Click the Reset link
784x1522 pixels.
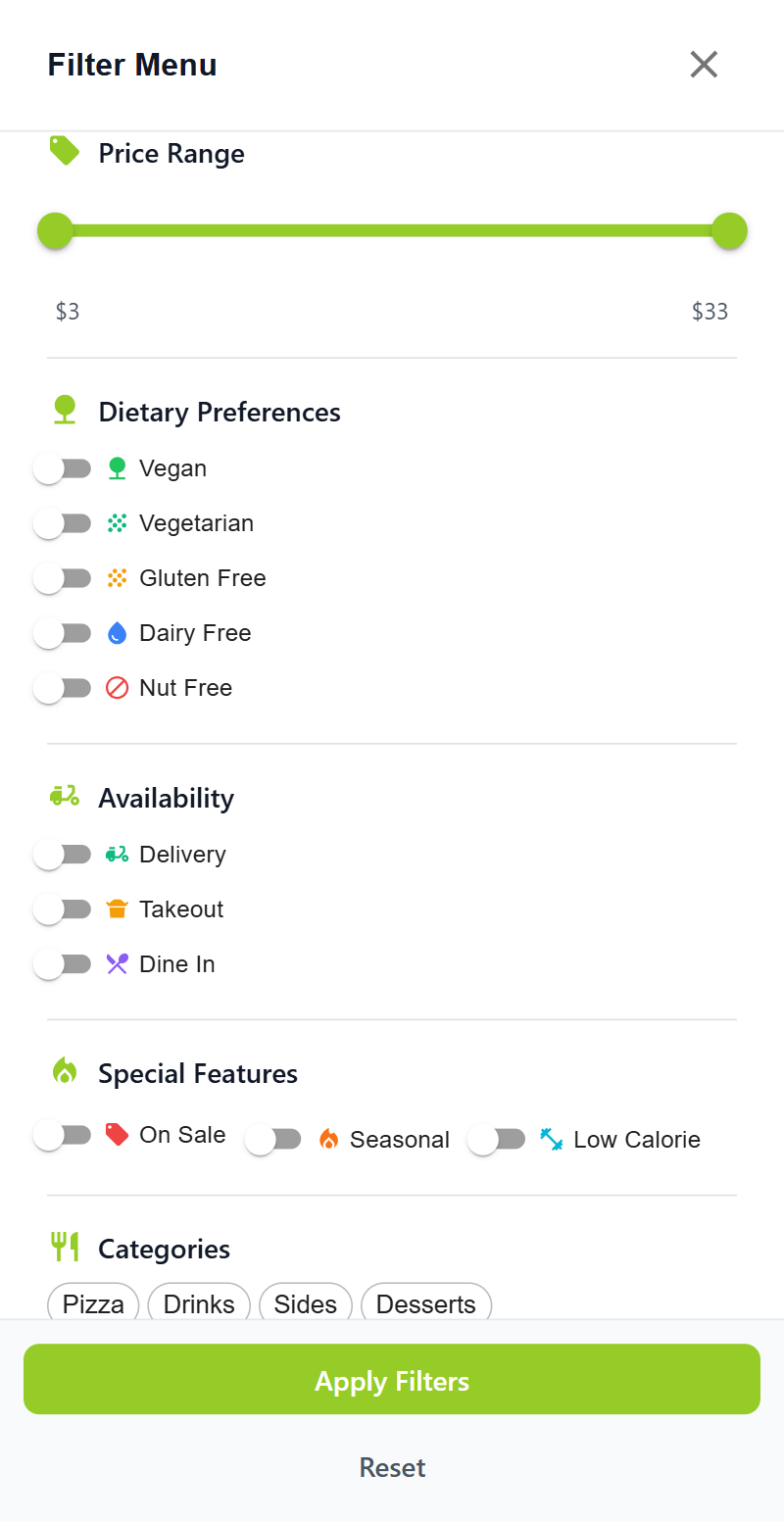pyautogui.click(x=392, y=1467)
